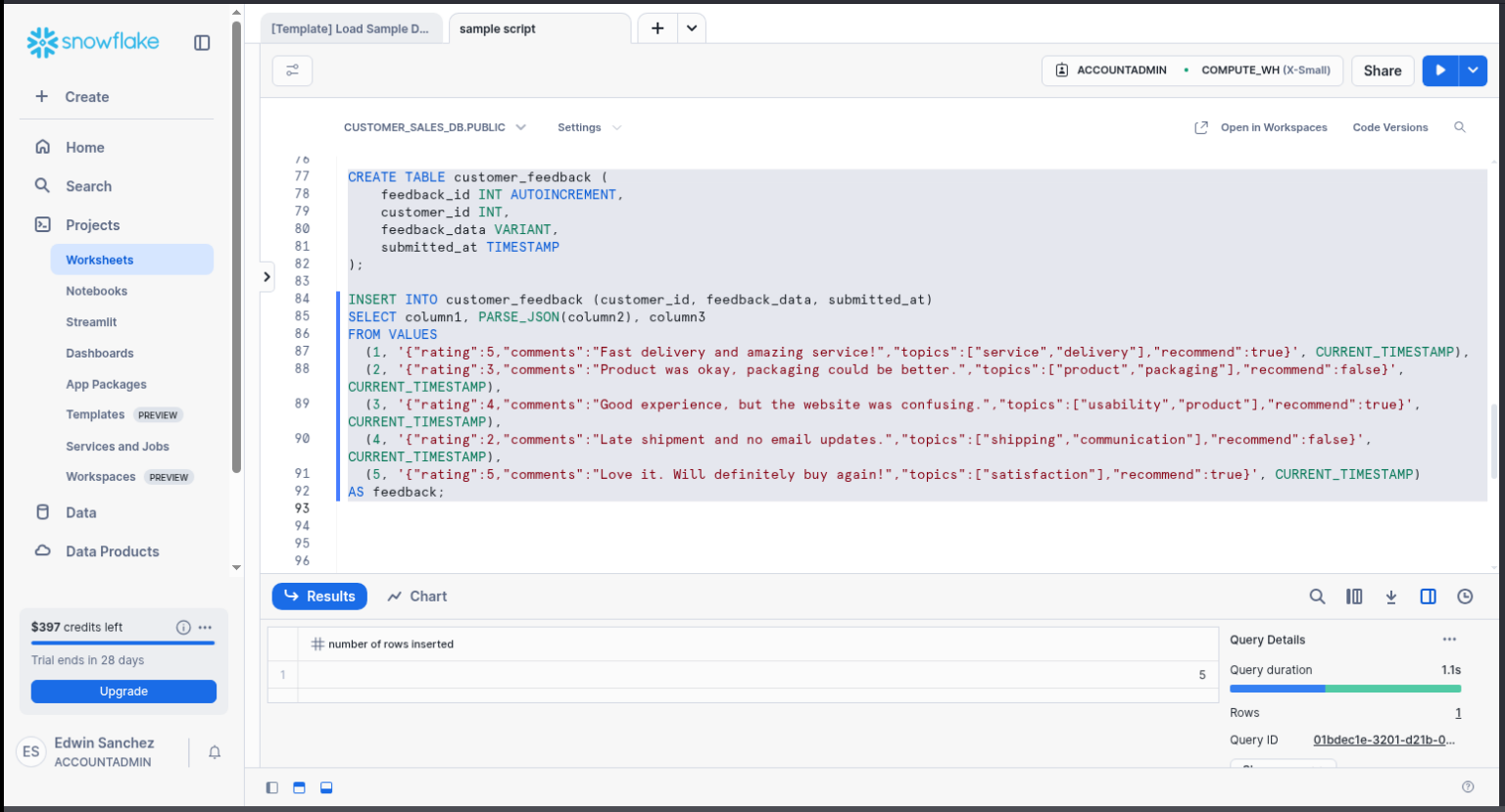Open the worksheet filter settings icon
This screenshot has height=812, width=1505.
tap(292, 71)
